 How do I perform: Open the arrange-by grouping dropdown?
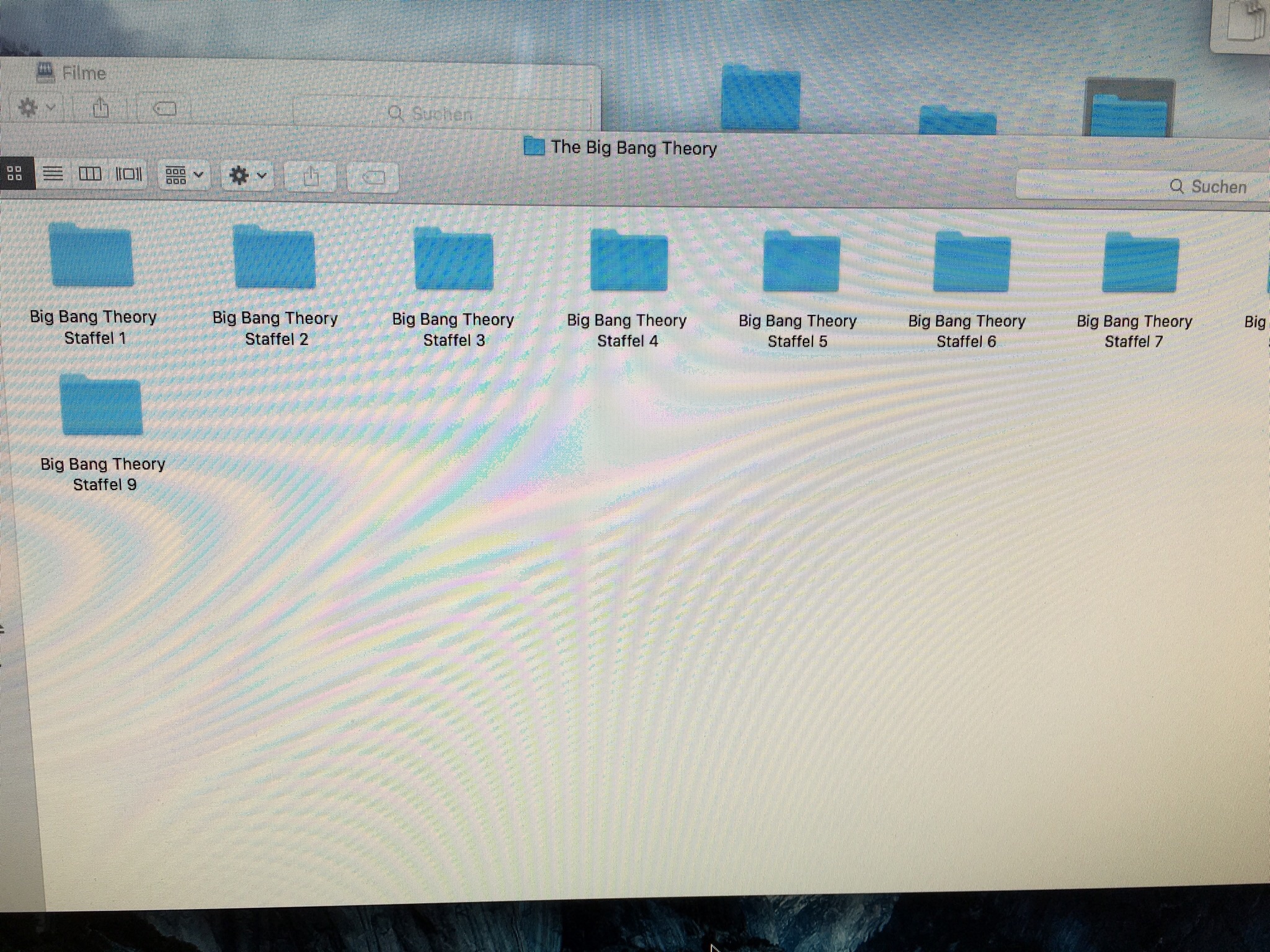184,175
